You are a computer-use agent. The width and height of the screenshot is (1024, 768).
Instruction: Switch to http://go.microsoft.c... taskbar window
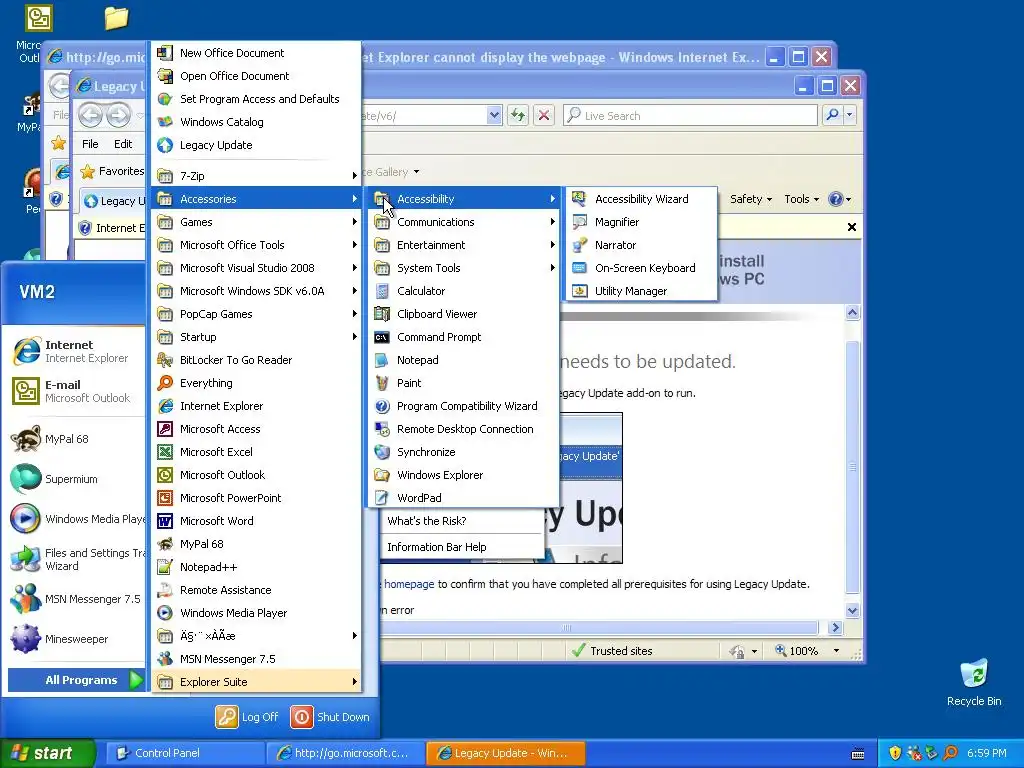coord(345,753)
